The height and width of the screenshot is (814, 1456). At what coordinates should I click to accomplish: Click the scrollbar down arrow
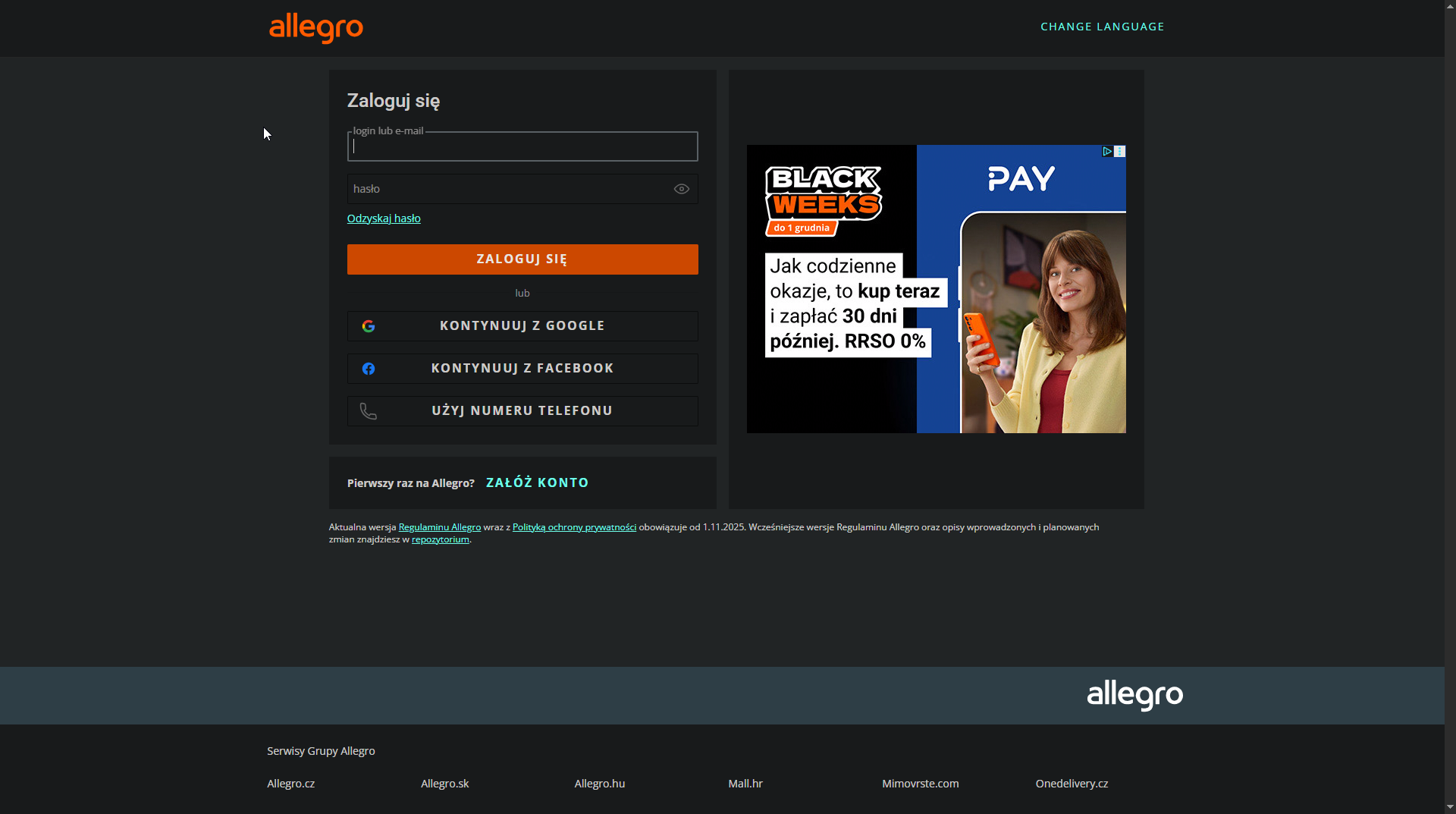click(x=1449, y=806)
